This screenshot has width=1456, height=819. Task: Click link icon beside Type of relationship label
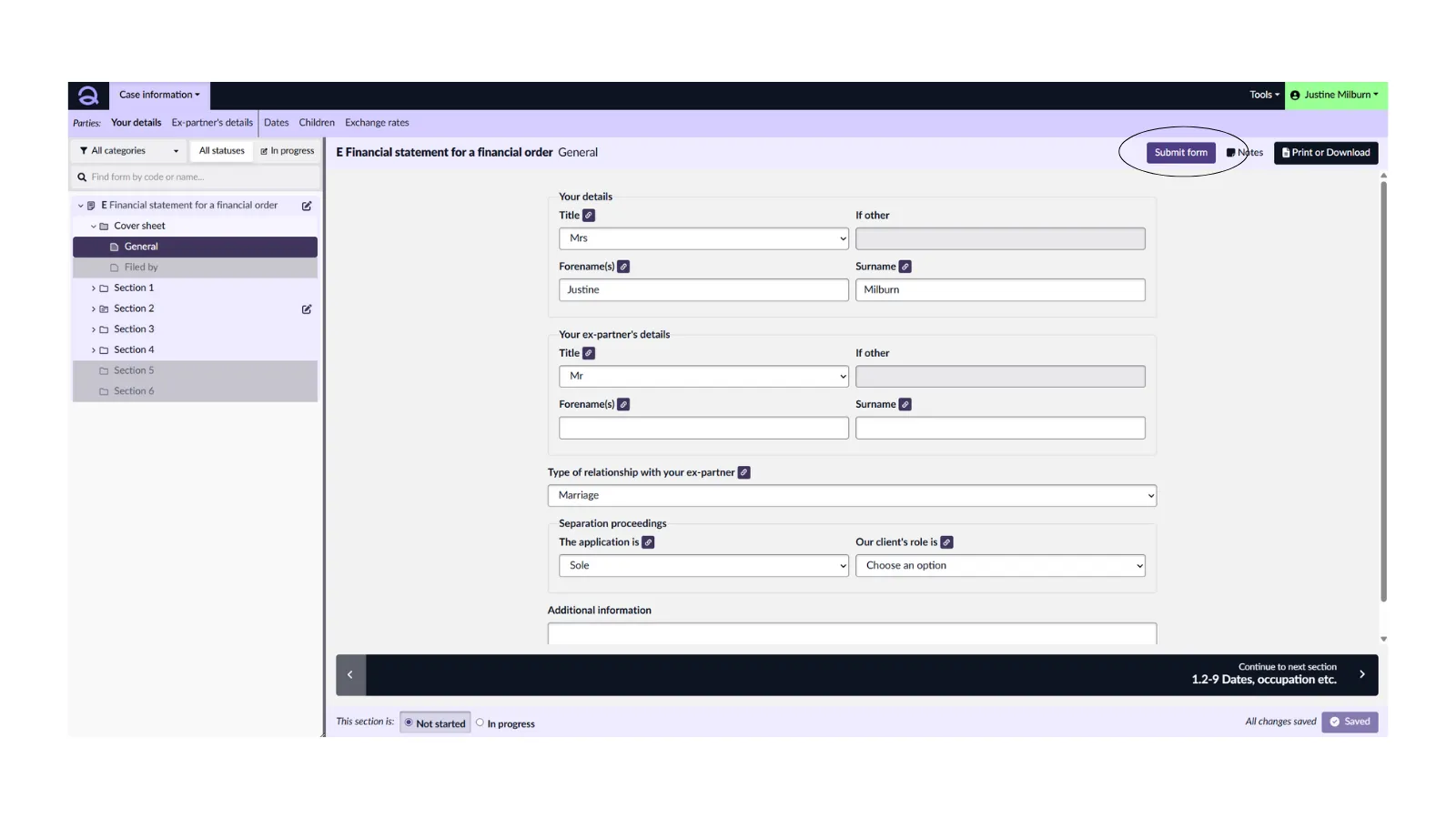(743, 472)
